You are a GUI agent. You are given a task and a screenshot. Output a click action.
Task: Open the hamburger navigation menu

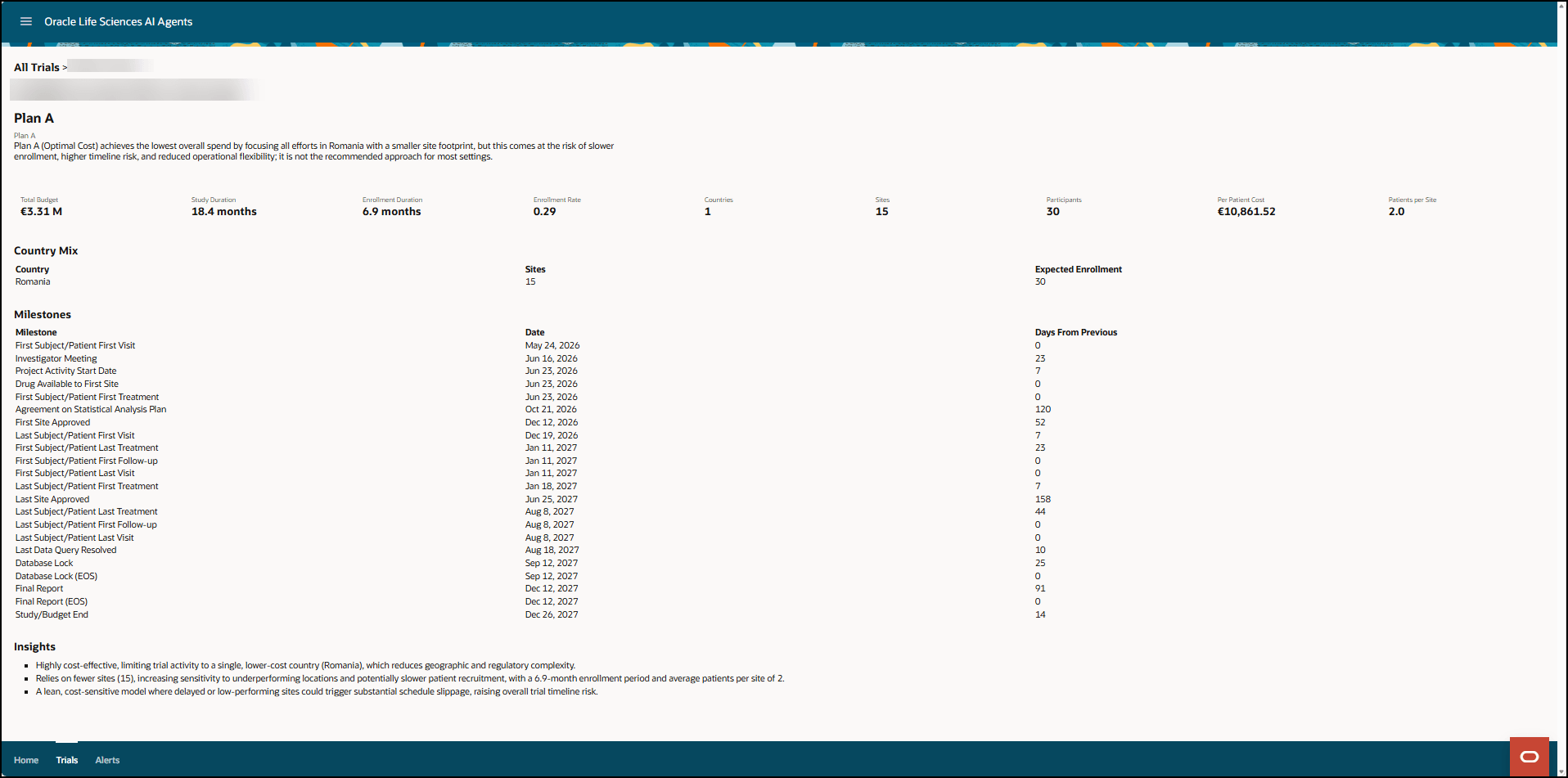click(x=26, y=21)
